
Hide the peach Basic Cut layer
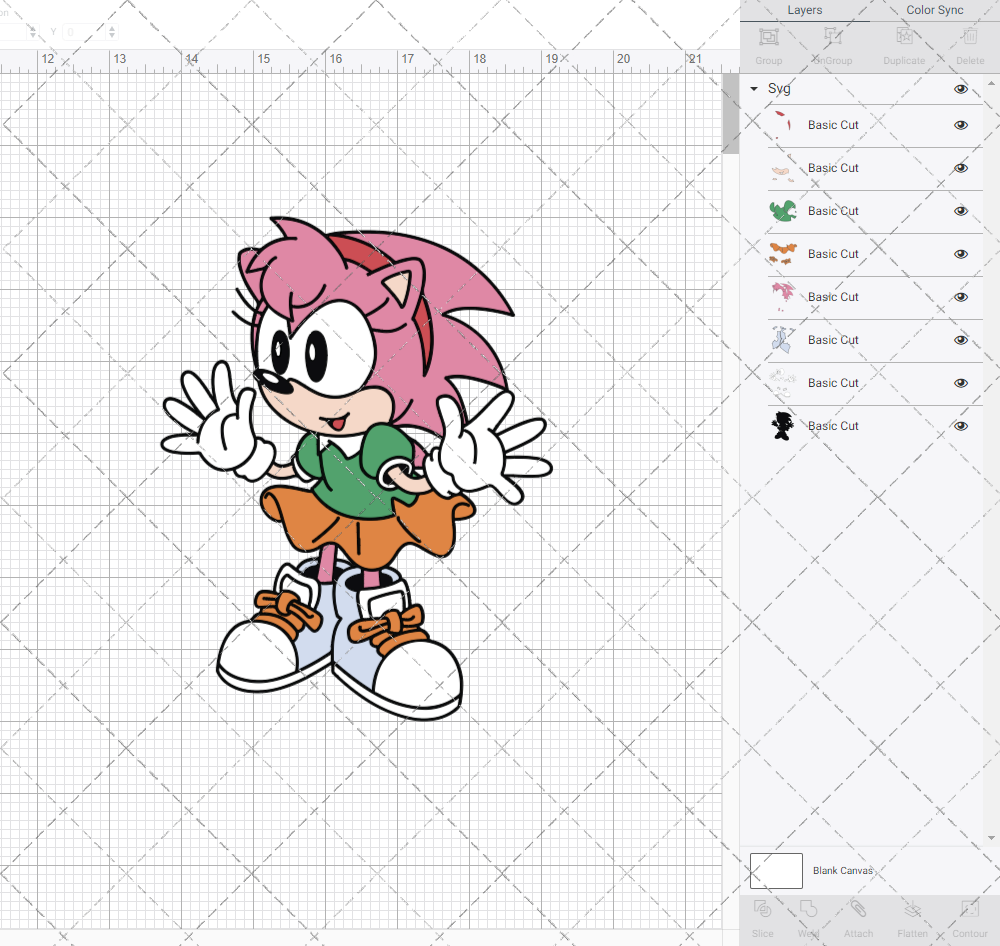[x=960, y=168]
